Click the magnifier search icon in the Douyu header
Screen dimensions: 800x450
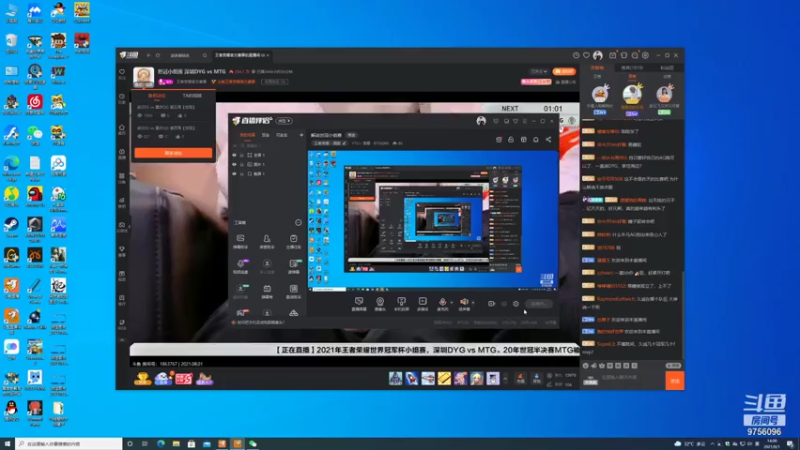point(205,55)
